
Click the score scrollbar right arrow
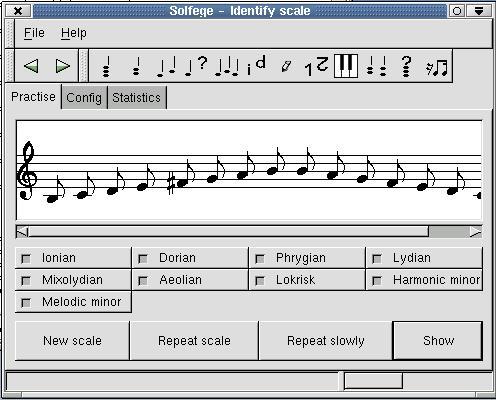coord(476,231)
